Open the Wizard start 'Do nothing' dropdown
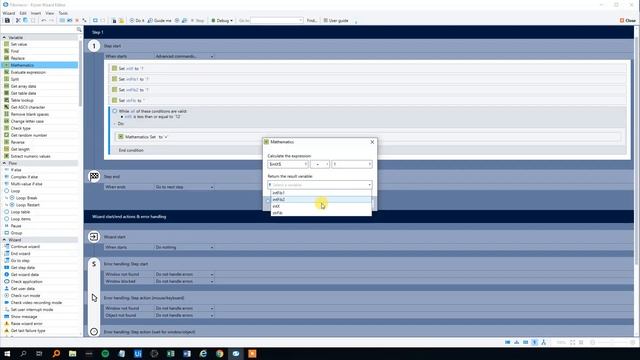This screenshot has height=360, width=640. 184,247
